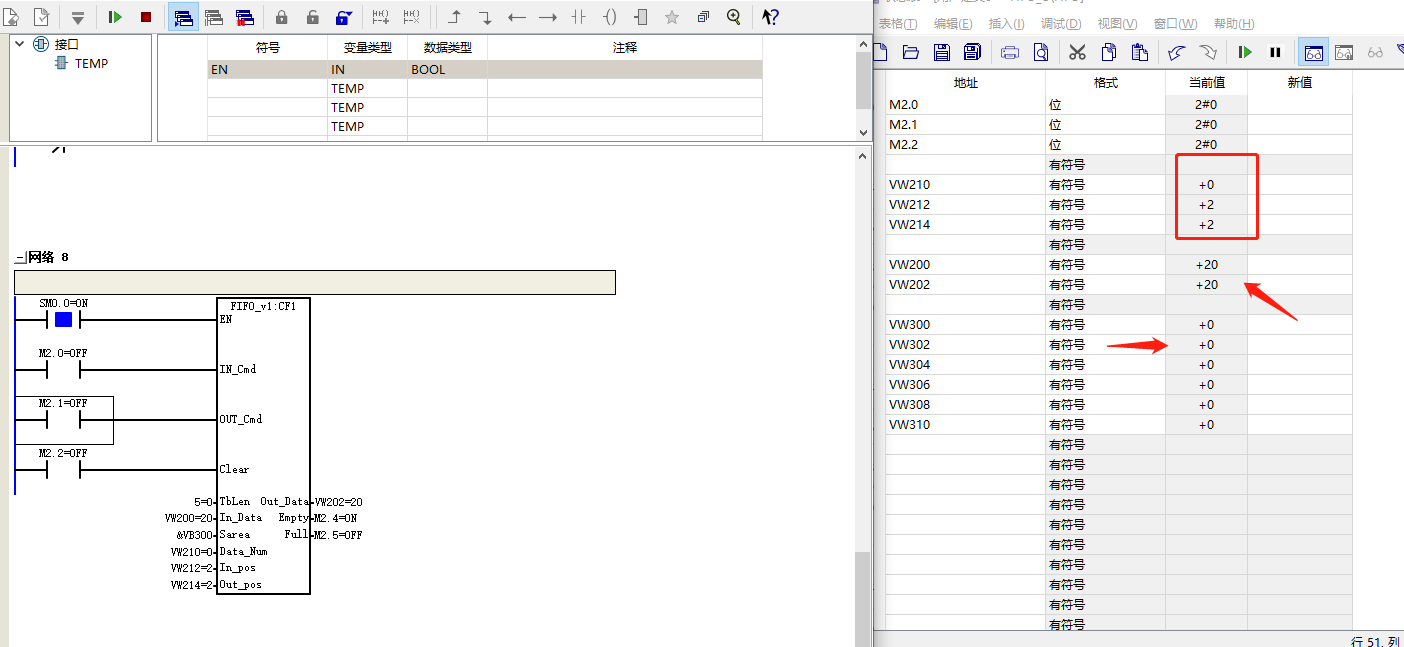Click the VW302 address cell

pos(965,345)
